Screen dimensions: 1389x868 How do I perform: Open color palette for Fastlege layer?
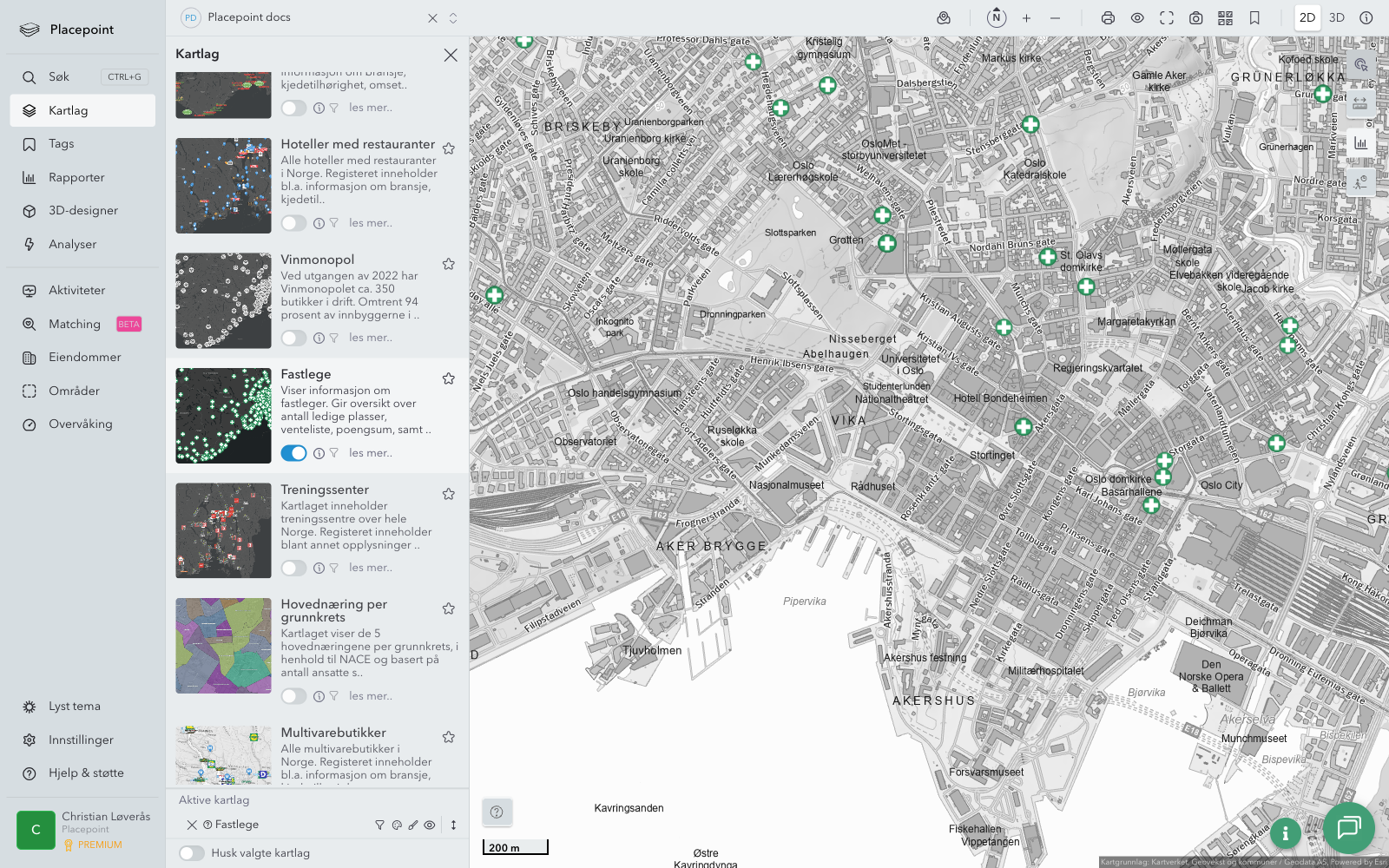(397, 825)
